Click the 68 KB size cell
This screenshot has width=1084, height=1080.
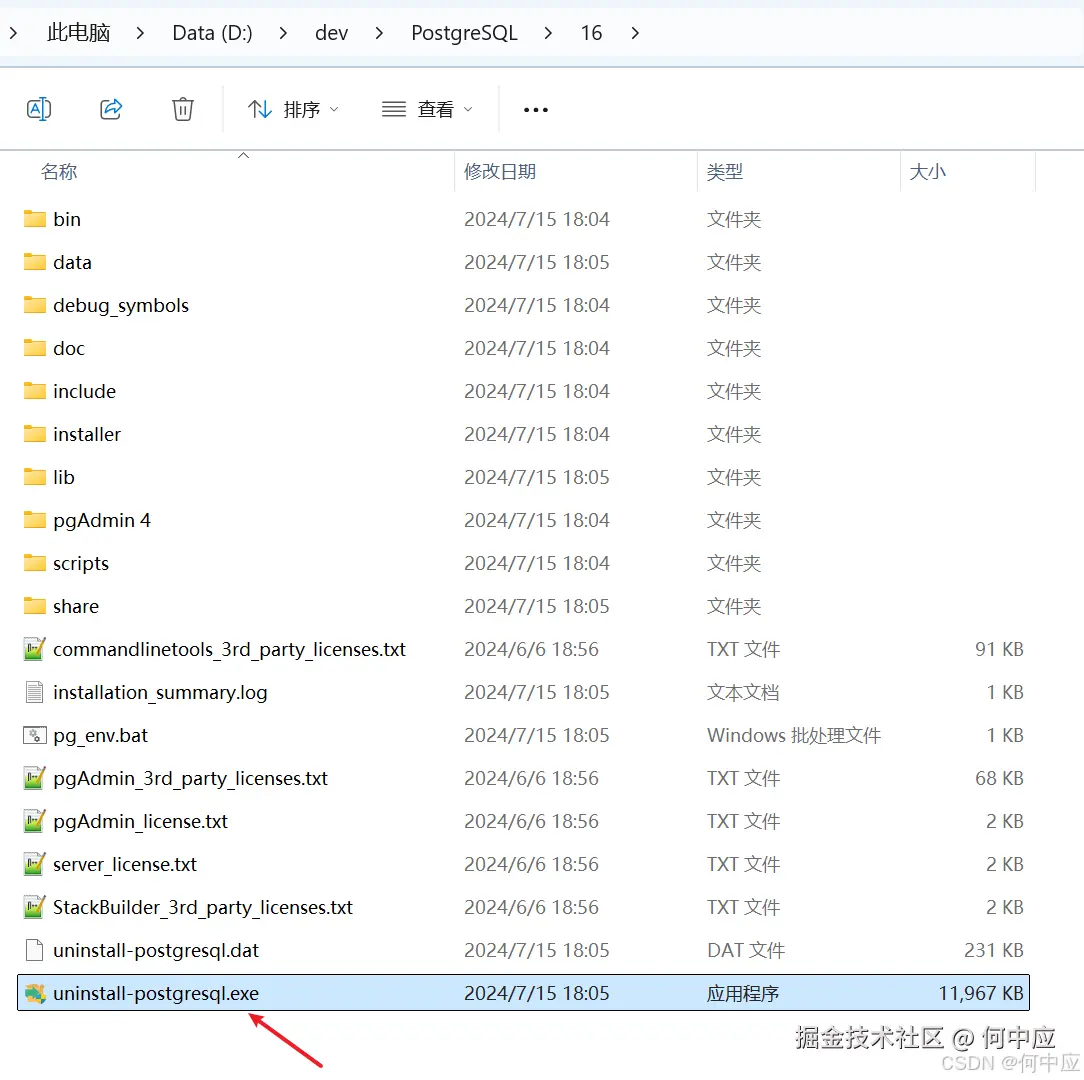(999, 778)
